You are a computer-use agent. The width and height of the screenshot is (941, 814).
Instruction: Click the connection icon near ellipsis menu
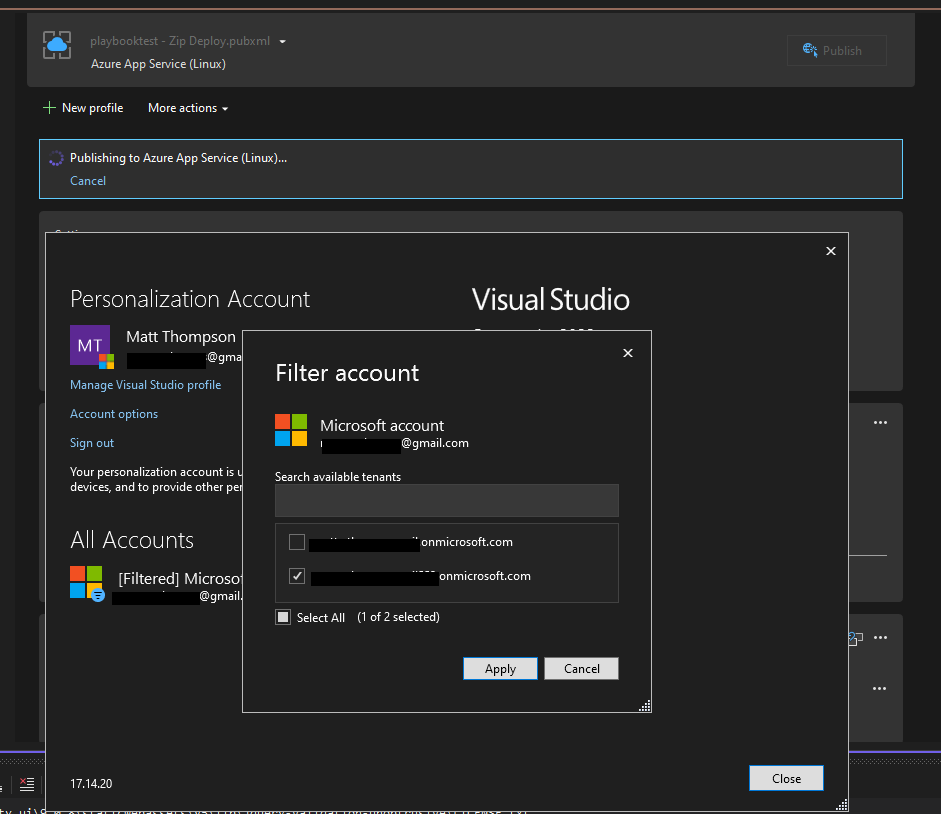pyautogui.click(x=856, y=638)
